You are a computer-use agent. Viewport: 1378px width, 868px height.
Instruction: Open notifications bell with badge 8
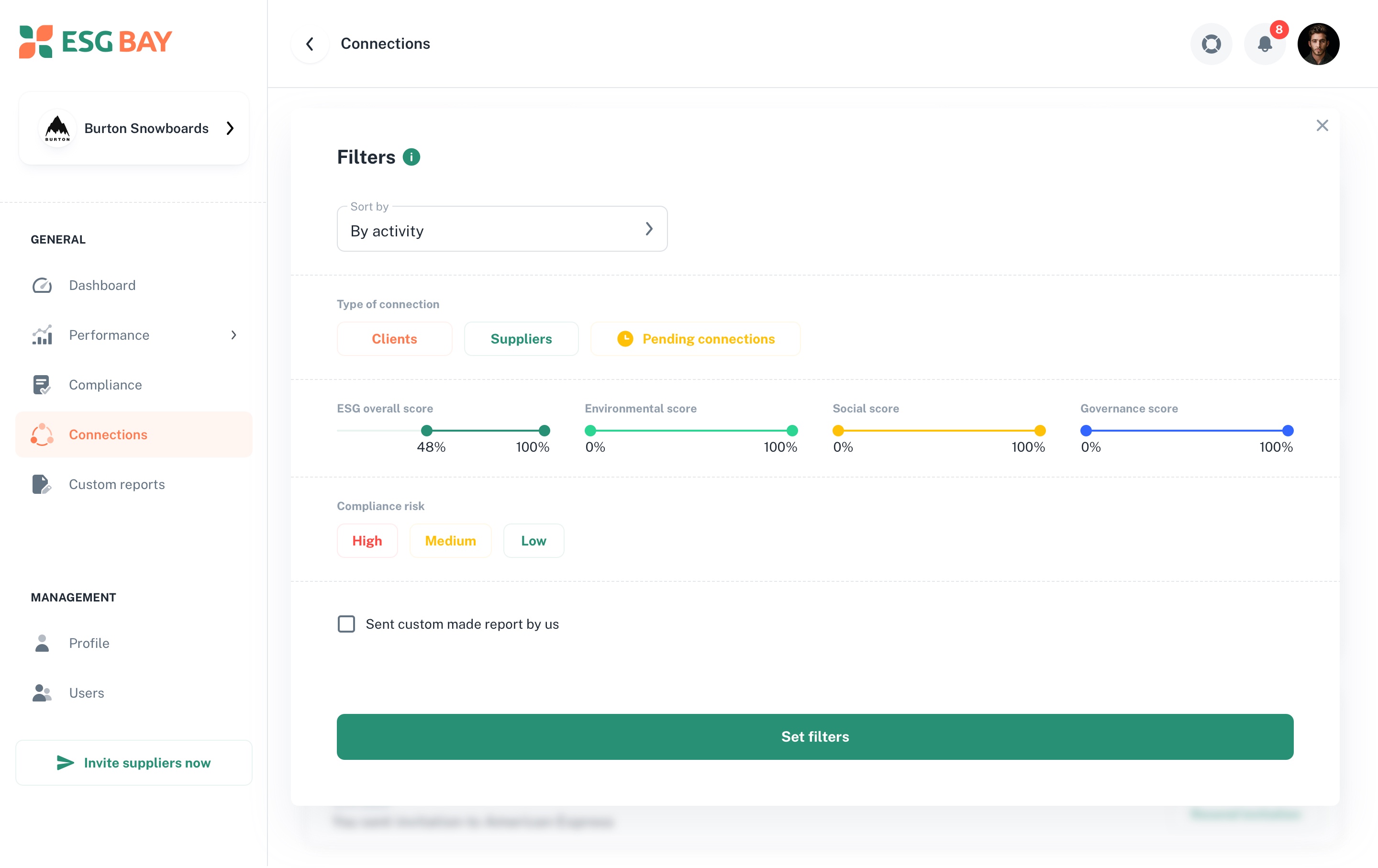click(1265, 44)
